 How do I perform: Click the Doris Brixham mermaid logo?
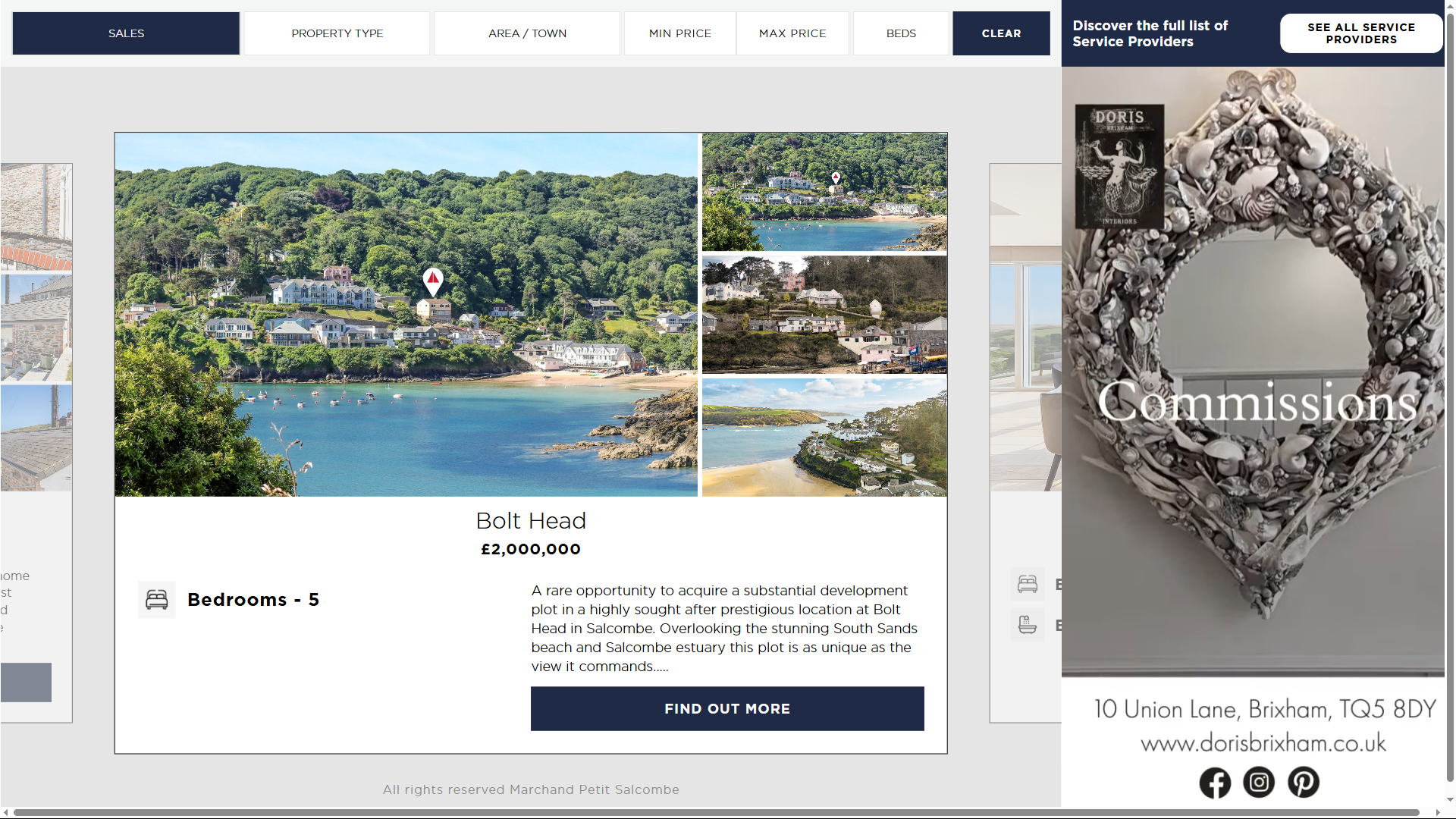click(1119, 167)
